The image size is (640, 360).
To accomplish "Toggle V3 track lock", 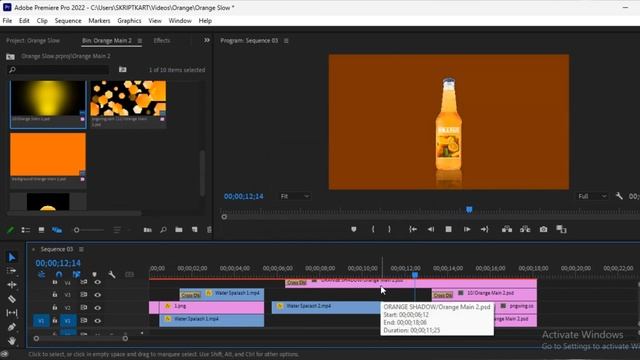I will point(55,294).
